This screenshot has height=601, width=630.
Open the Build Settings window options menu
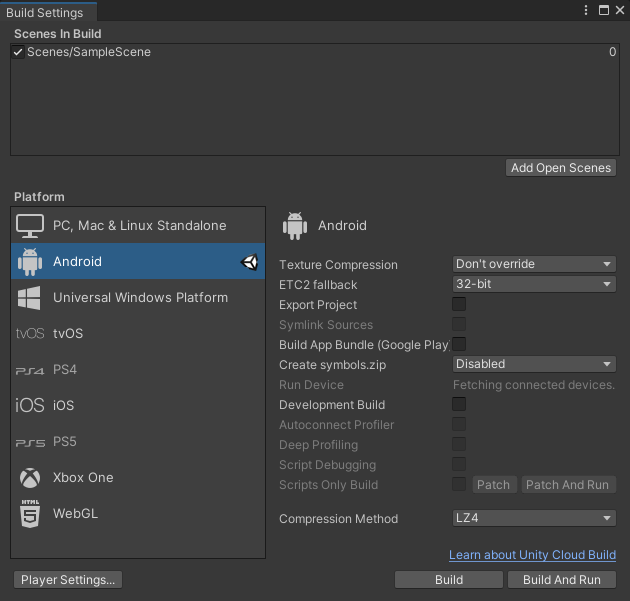pyautogui.click(x=586, y=10)
